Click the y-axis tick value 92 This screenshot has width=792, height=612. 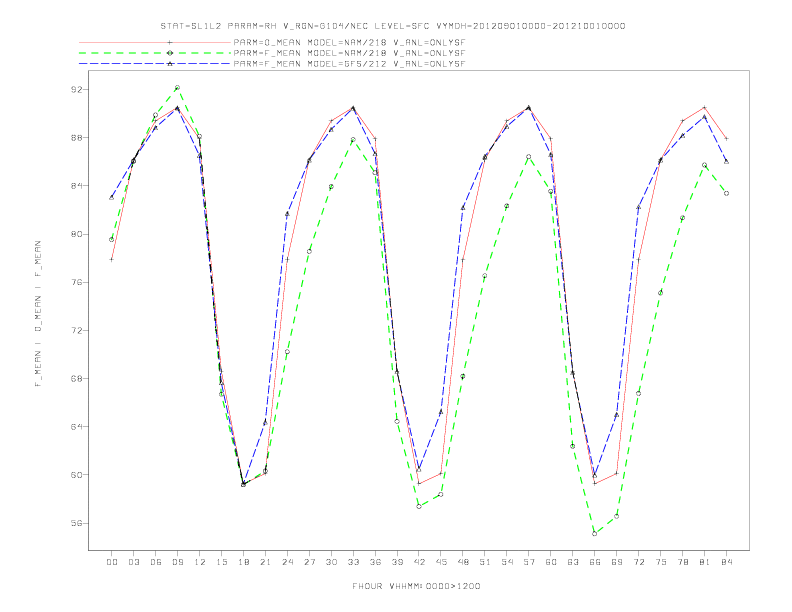point(77,89)
